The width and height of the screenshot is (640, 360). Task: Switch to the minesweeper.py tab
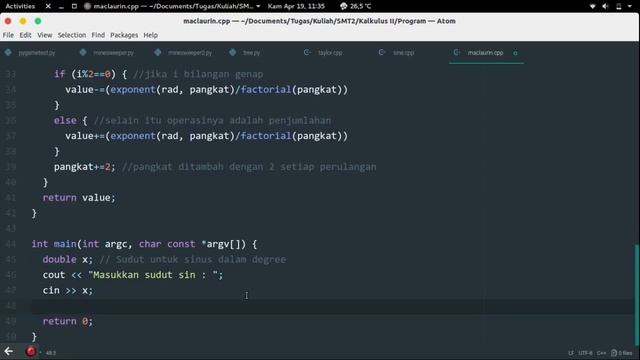pyautogui.click(x=113, y=53)
